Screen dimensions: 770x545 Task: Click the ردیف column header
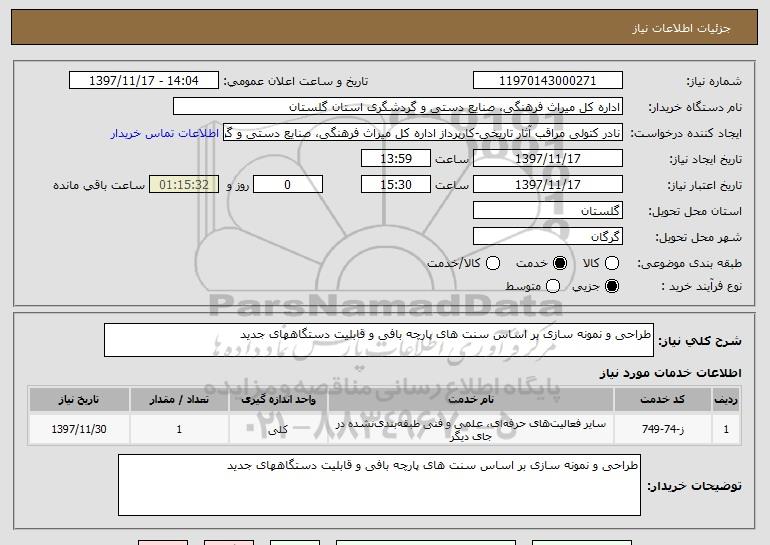tap(726, 399)
